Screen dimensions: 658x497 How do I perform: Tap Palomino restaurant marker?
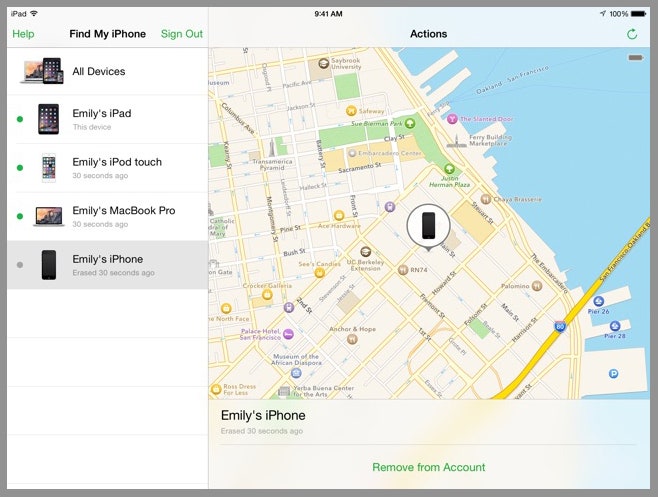[x=537, y=286]
